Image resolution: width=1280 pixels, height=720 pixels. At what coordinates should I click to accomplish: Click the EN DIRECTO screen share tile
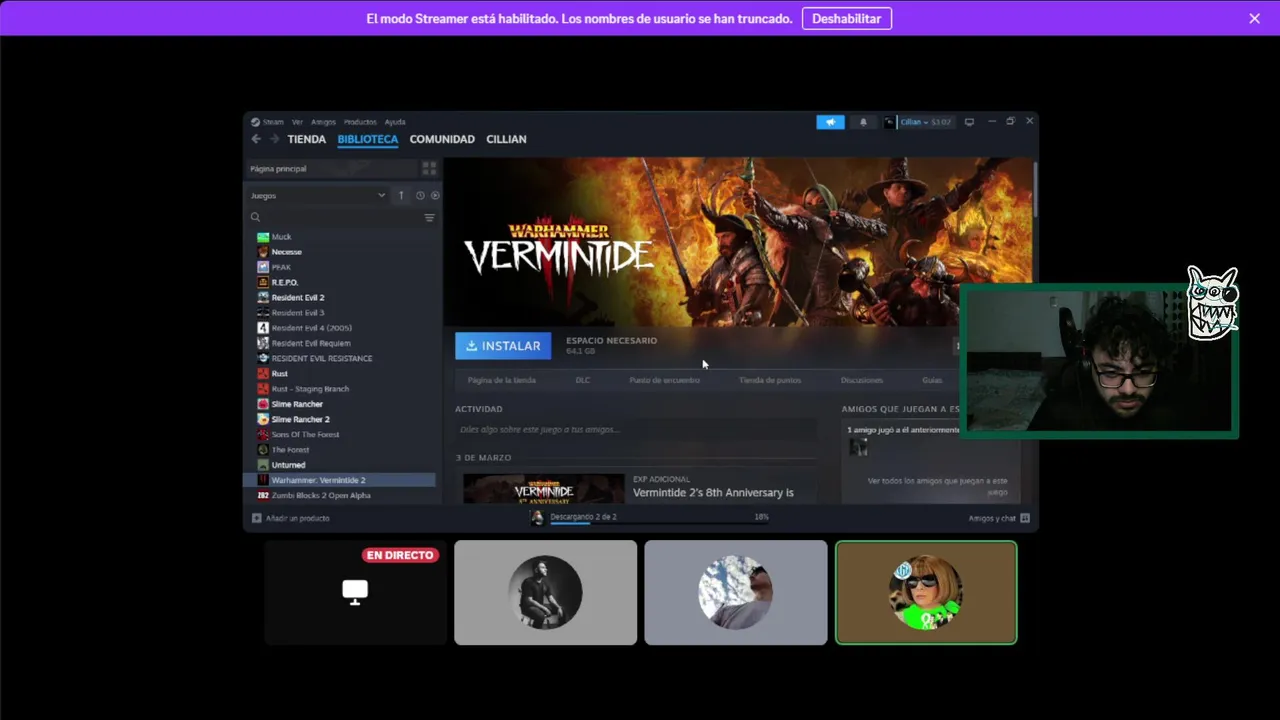click(355, 592)
